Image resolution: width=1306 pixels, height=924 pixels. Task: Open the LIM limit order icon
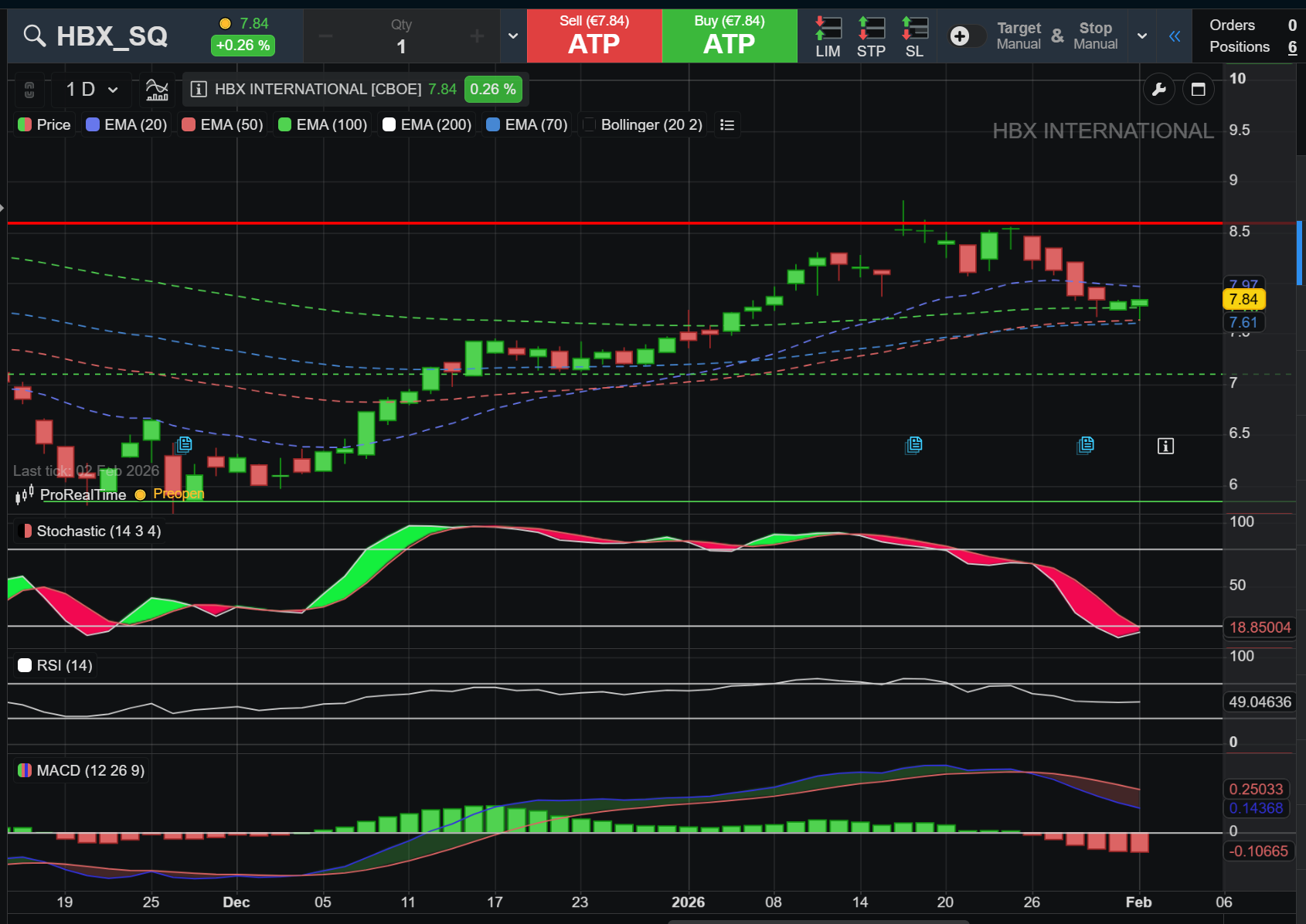click(x=828, y=36)
